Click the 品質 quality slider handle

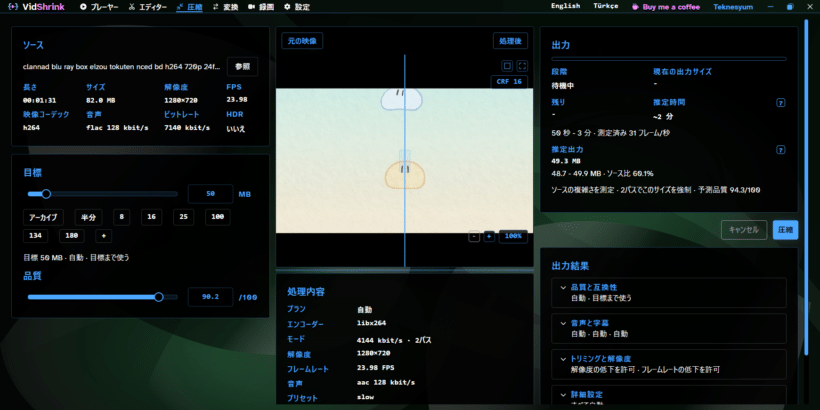(159, 297)
